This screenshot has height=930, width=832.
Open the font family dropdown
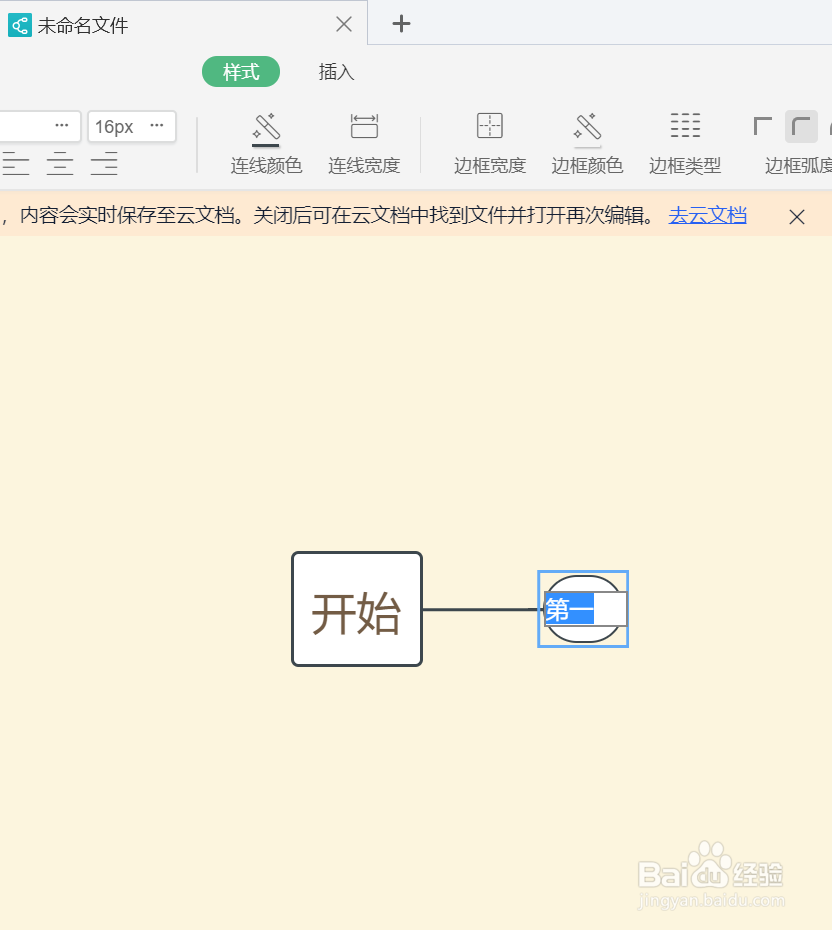pos(39,126)
